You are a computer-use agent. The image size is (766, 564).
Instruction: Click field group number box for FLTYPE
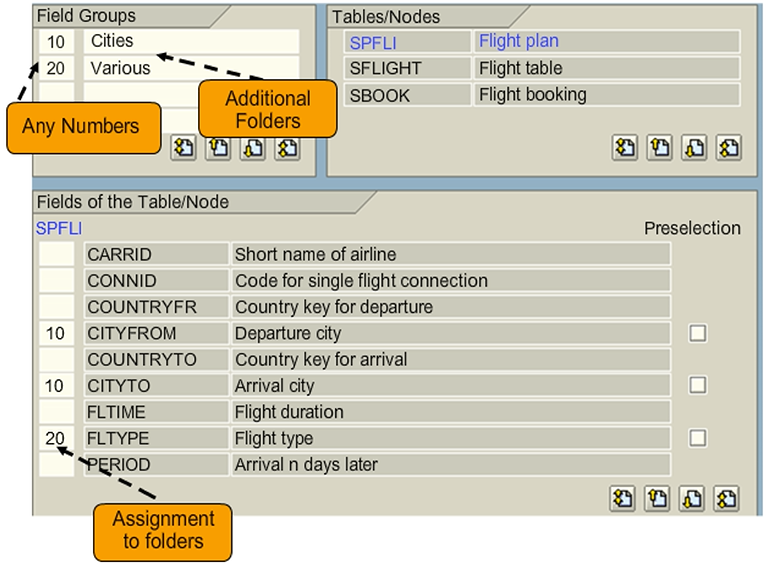click(56, 438)
